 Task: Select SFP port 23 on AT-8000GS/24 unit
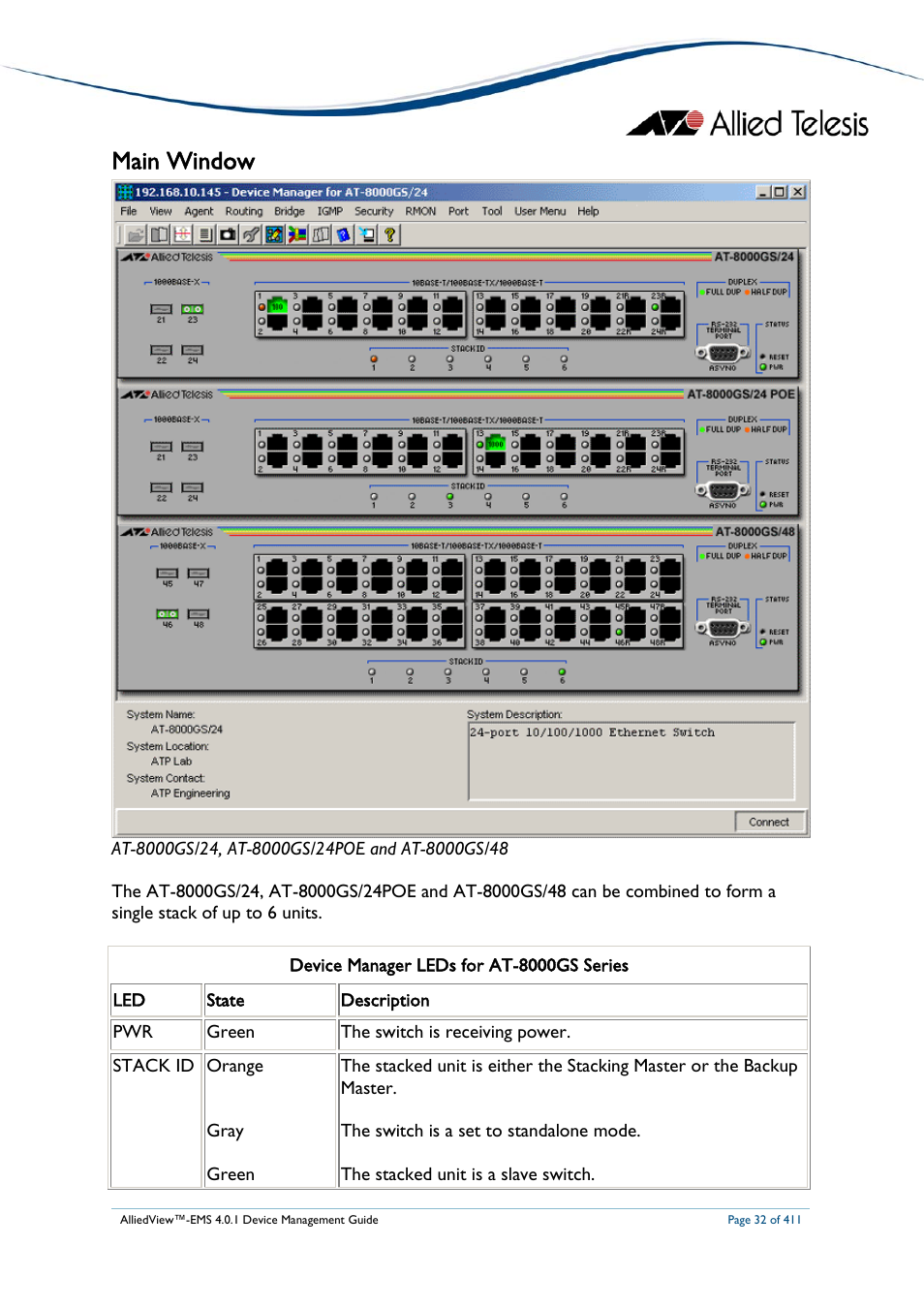tap(193, 309)
